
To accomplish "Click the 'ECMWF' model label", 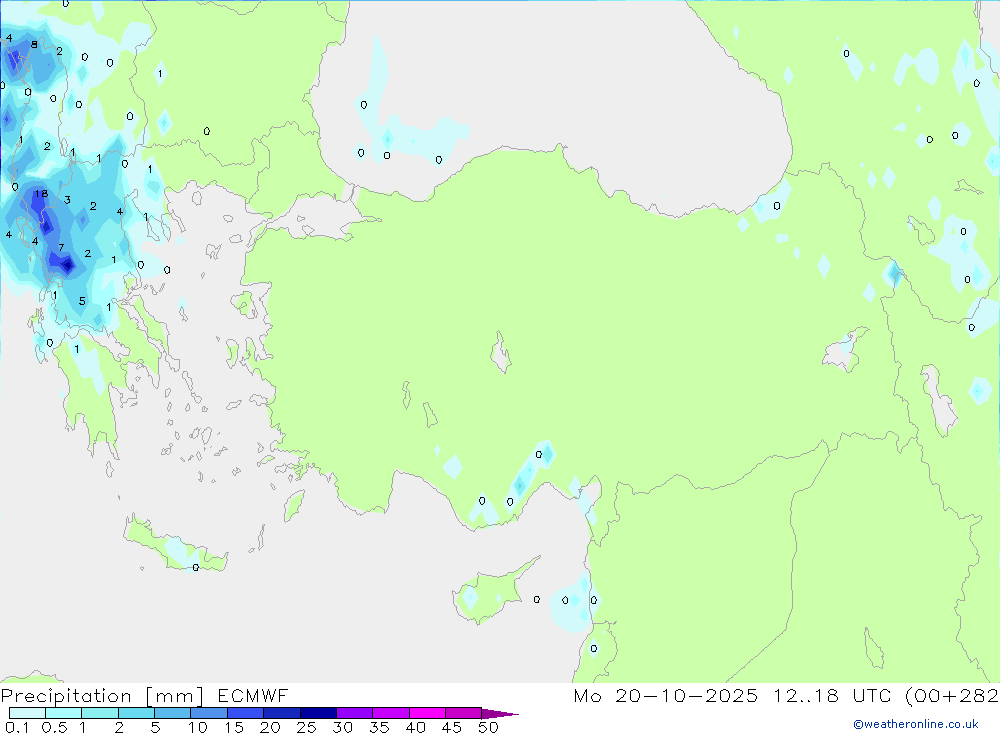I will click(253, 696).
